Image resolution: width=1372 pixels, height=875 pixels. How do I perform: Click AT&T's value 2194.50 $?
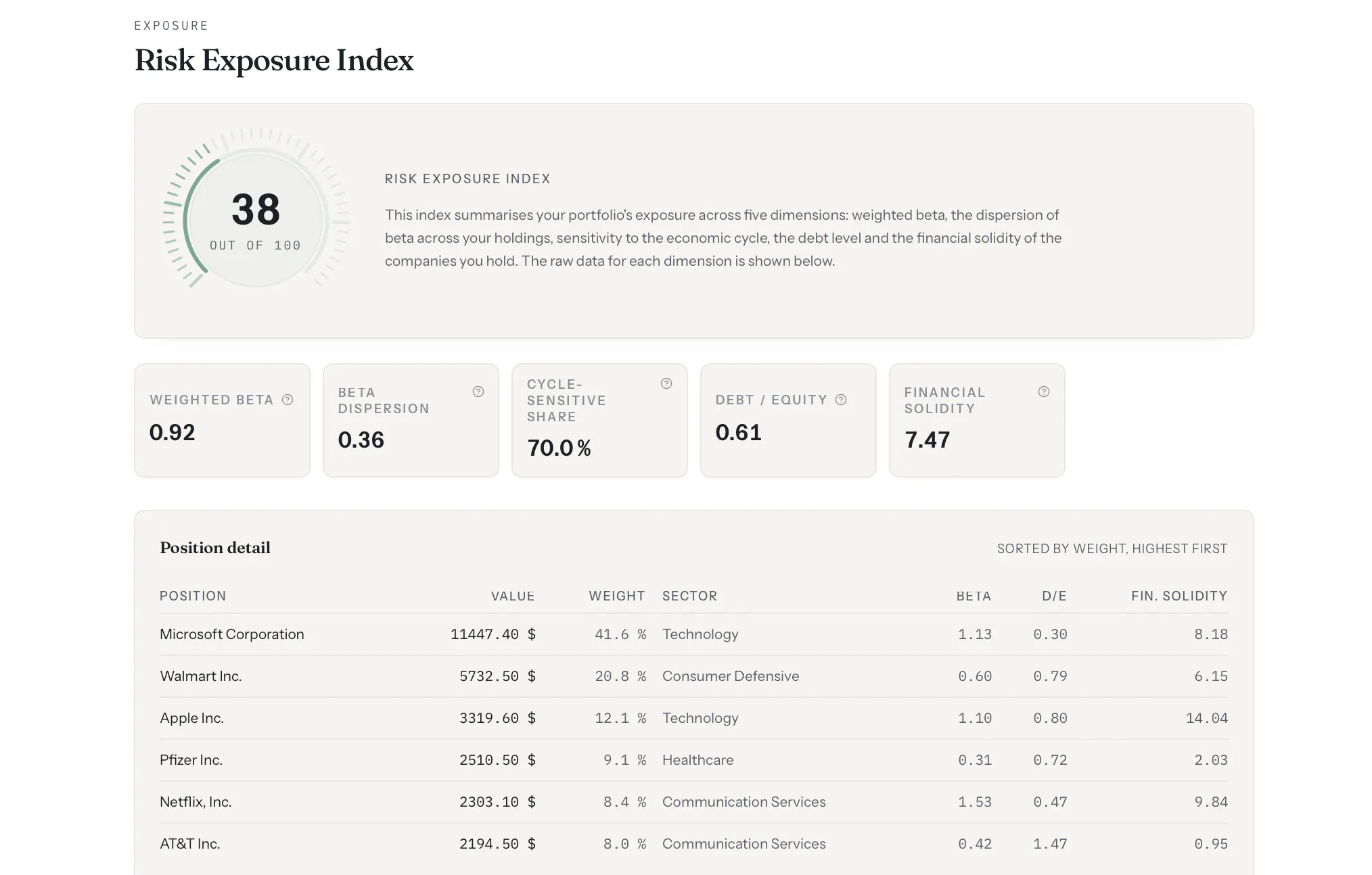coord(497,844)
